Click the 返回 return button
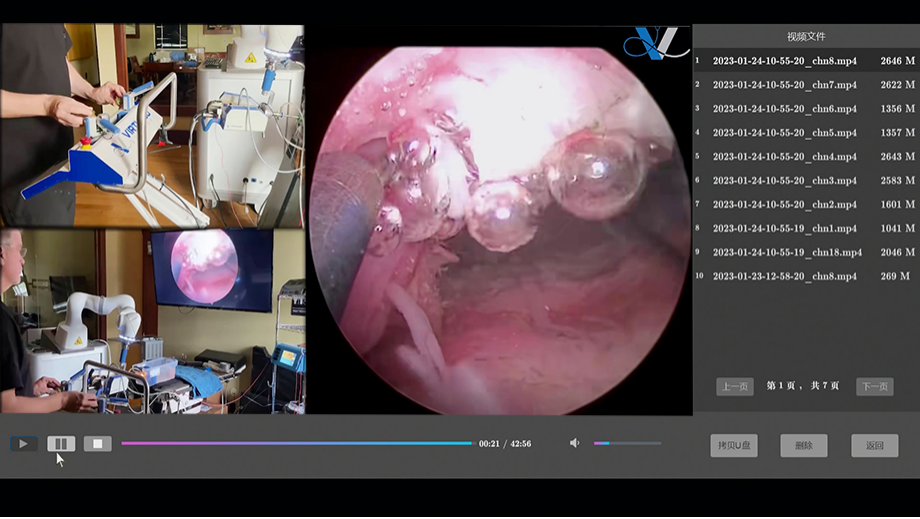This screenshot has width=920, height=519. pyautogui.click(x=874, y=446)
